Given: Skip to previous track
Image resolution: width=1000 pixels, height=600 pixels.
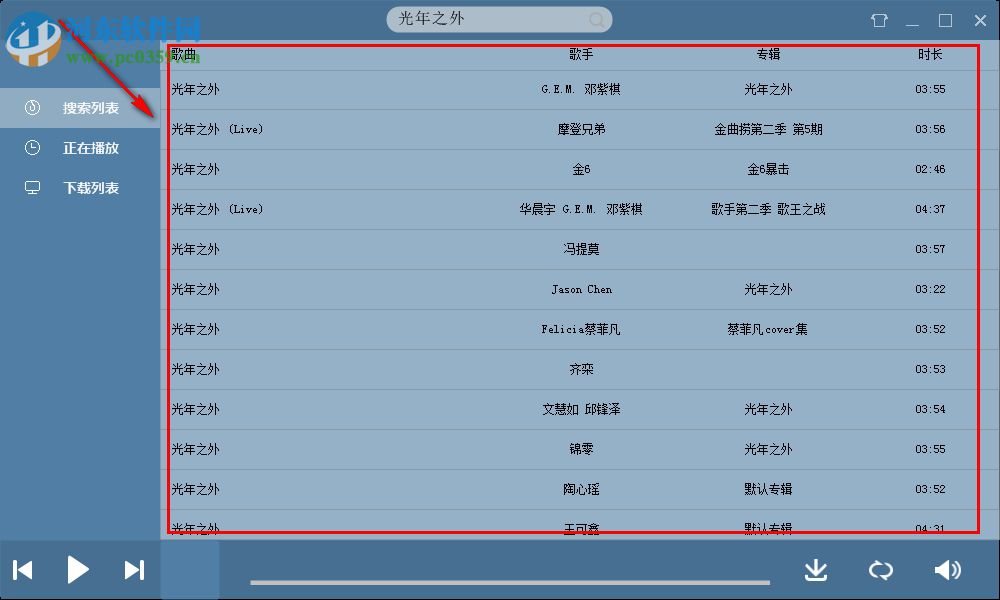Looking at the screenshot, I should tap(22, 569).
